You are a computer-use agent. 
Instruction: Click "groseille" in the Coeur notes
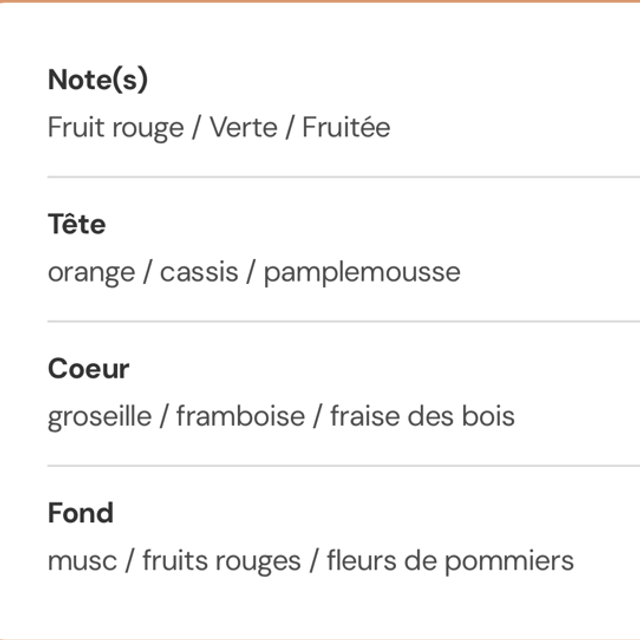click(x=98, y=416)
